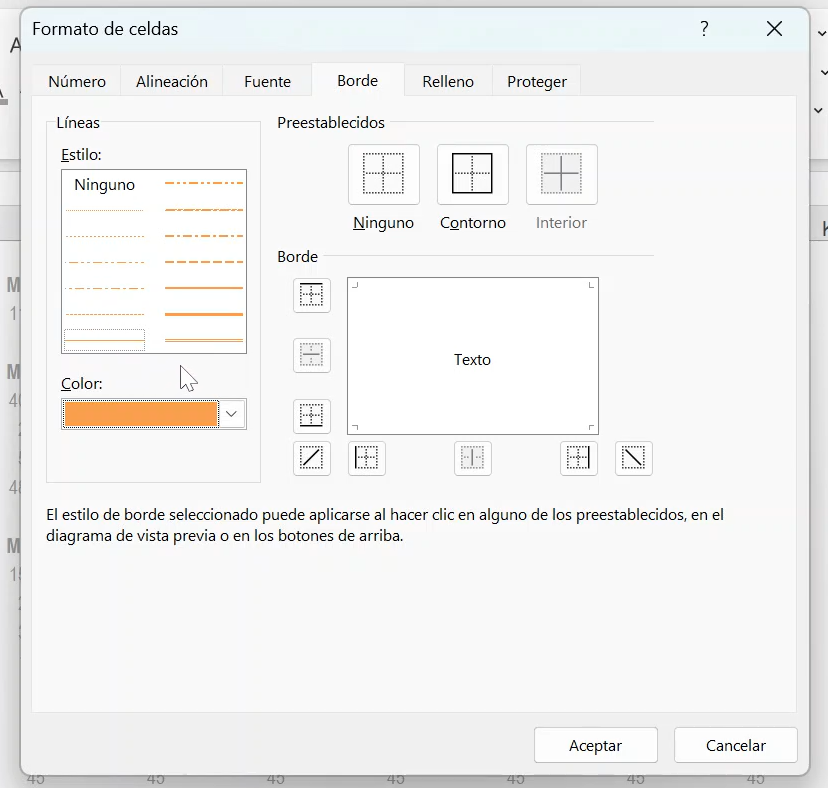Apply the left border icon
This screenshot has width=828, height=788.
coord(366,458)
